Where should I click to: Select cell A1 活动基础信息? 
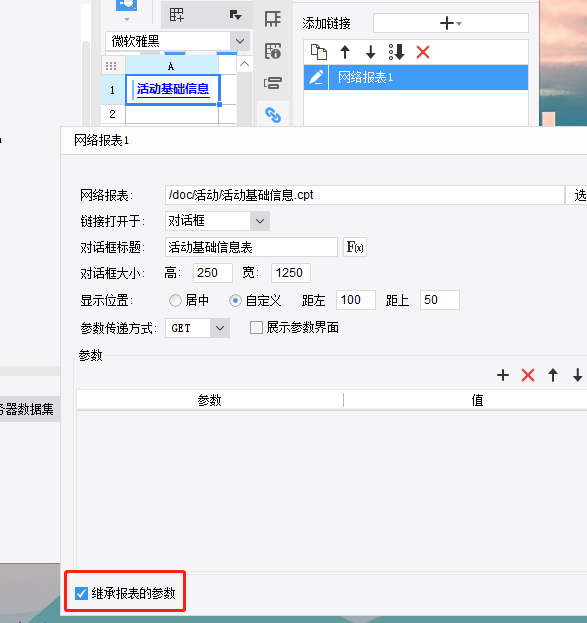pos(172,90)
